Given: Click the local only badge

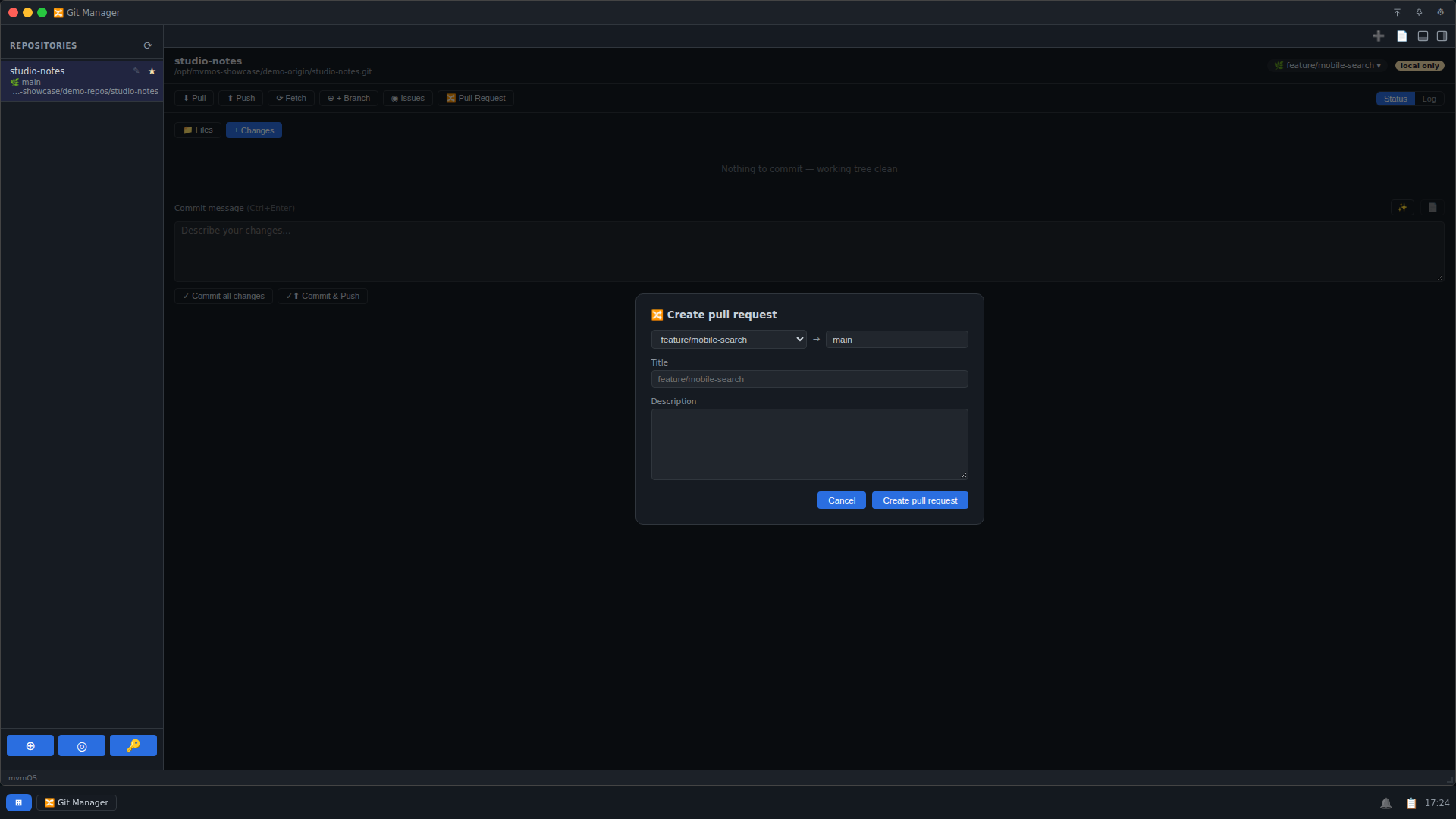Looking at the screenshot, I should tap(1420, 65).
